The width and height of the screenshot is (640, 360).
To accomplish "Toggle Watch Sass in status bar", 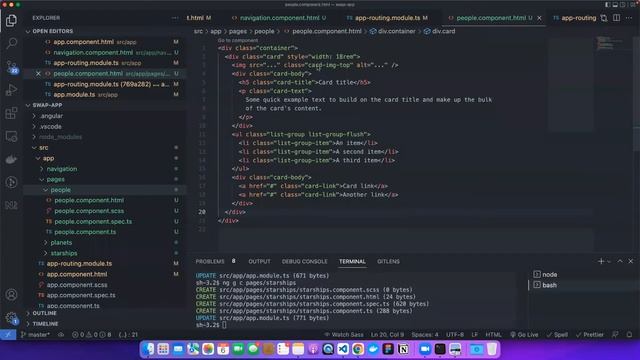I will 344,335.
